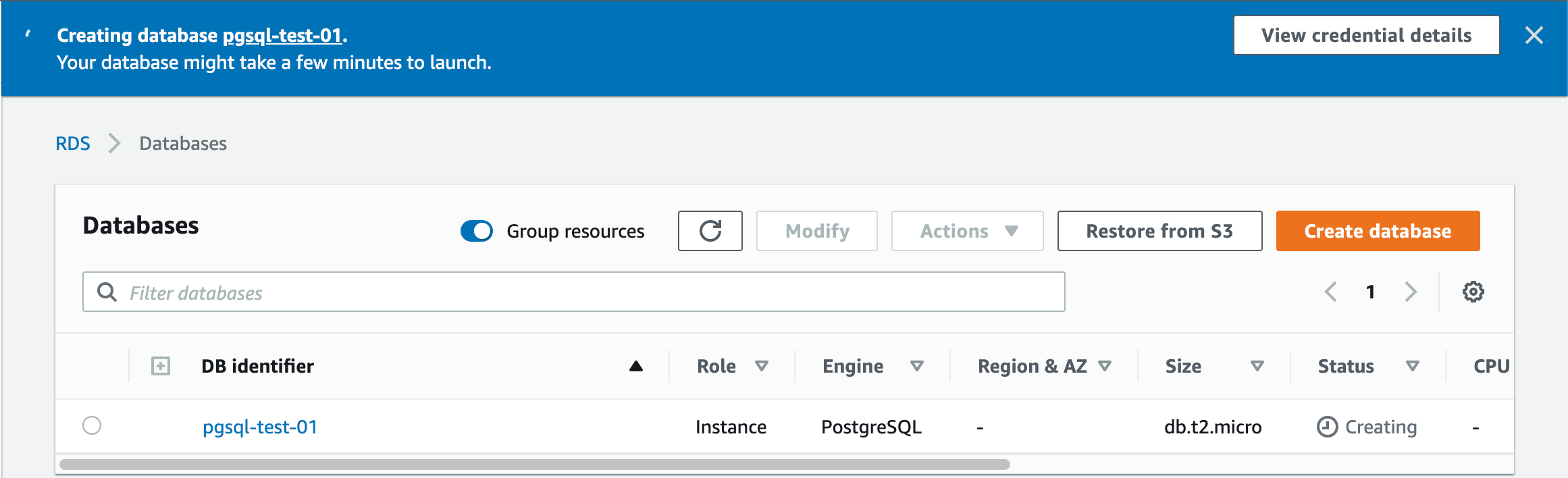Sort by DB identifier ascending arrow
This screenshot has width=1568, height=478.
[x=635, y=366]
